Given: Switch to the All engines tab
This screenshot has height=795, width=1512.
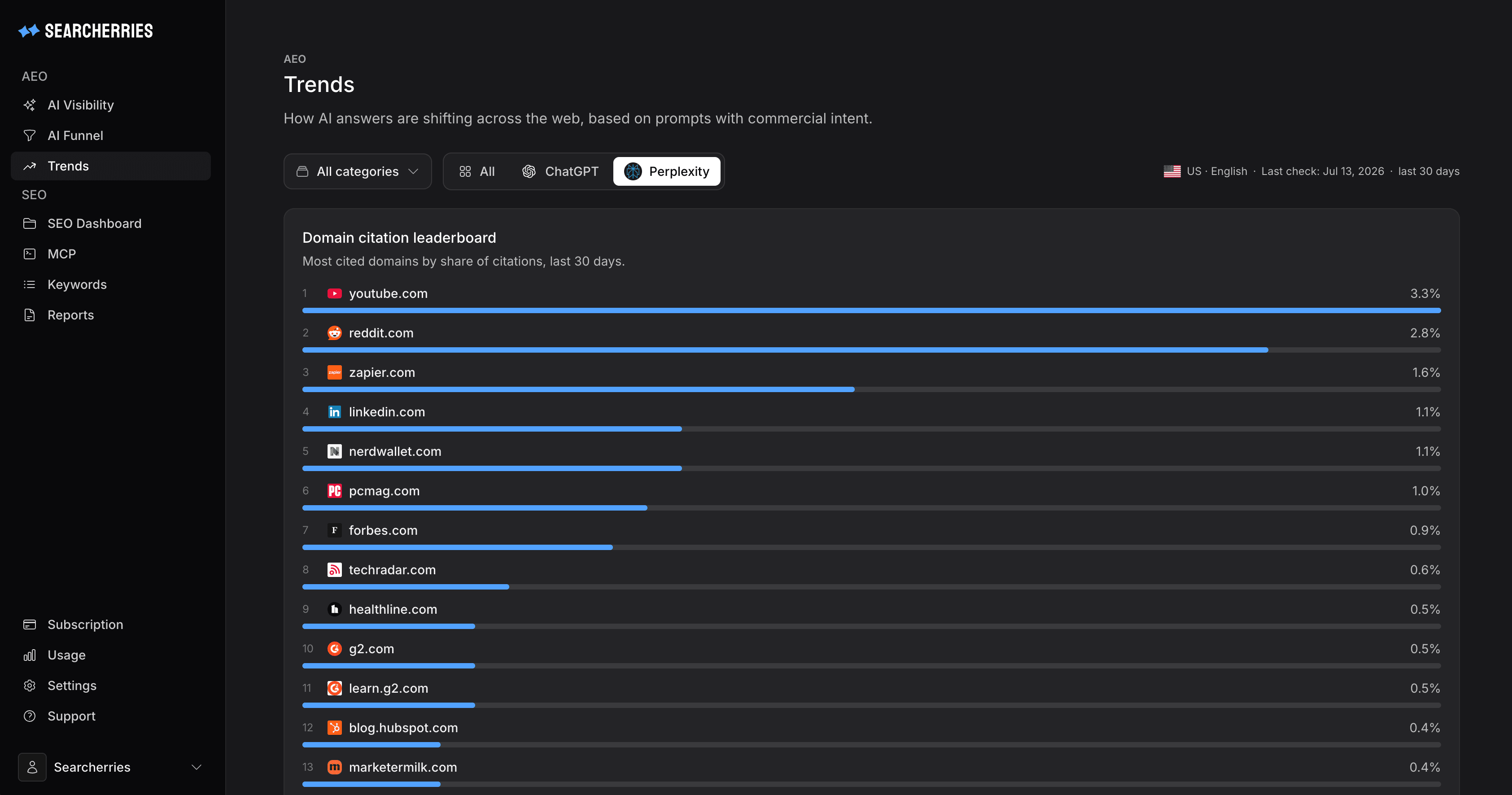Looking at the screenshot, I should point(476,171).
